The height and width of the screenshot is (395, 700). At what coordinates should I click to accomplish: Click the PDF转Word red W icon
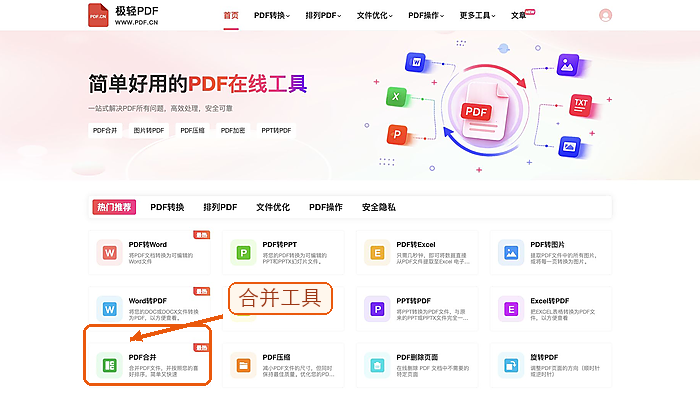point(109,253)
